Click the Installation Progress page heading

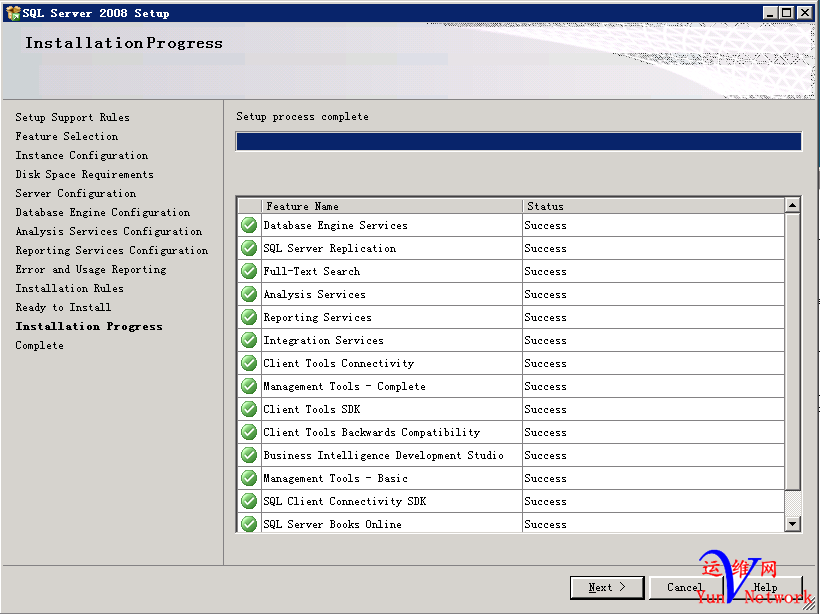tap(124, 43)
